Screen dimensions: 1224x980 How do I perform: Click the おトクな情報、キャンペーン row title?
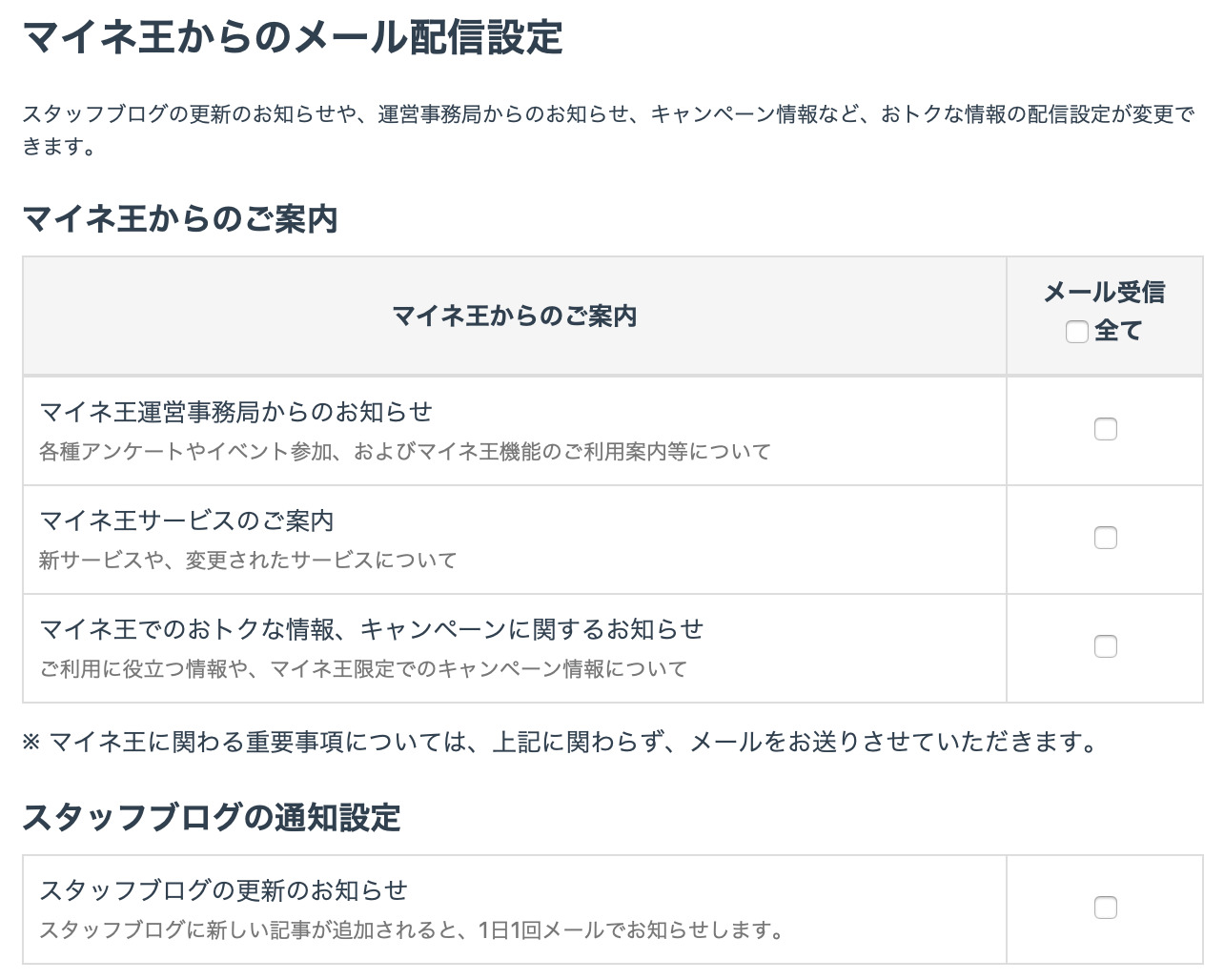(371, 629)
